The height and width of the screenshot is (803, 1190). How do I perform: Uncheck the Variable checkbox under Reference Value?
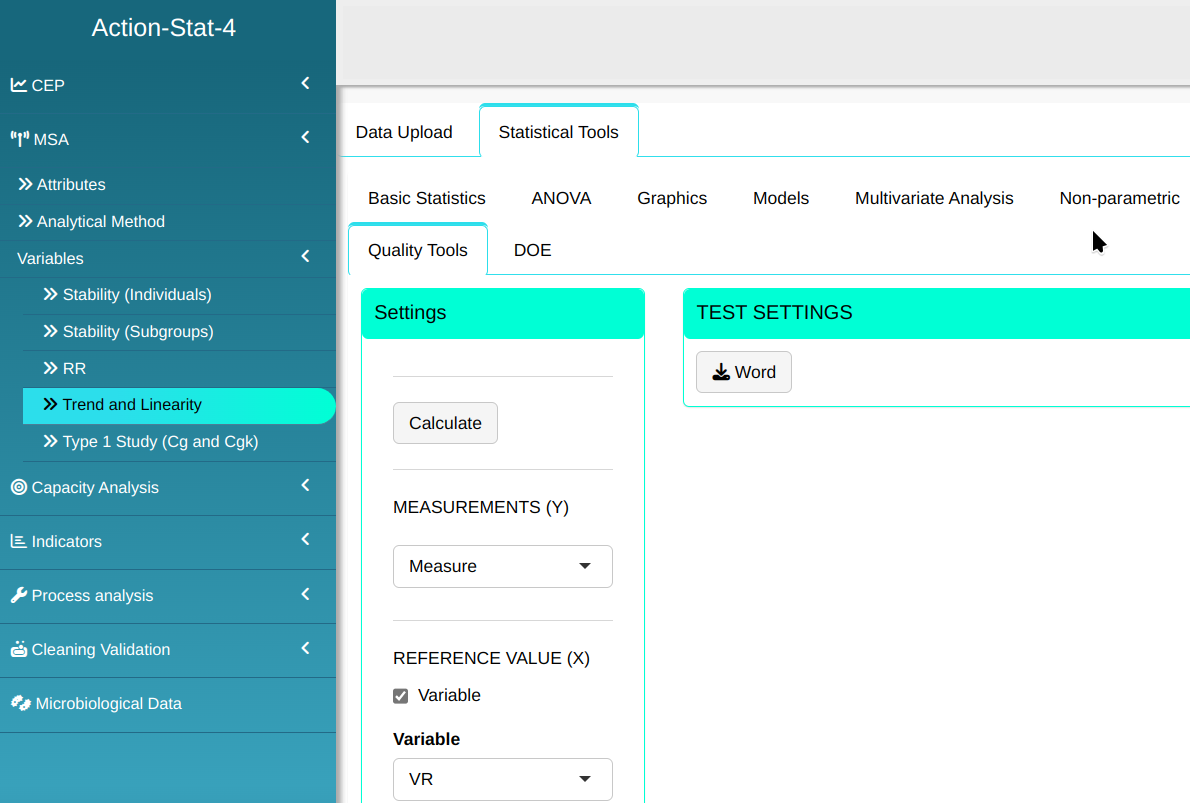[401, 696]
